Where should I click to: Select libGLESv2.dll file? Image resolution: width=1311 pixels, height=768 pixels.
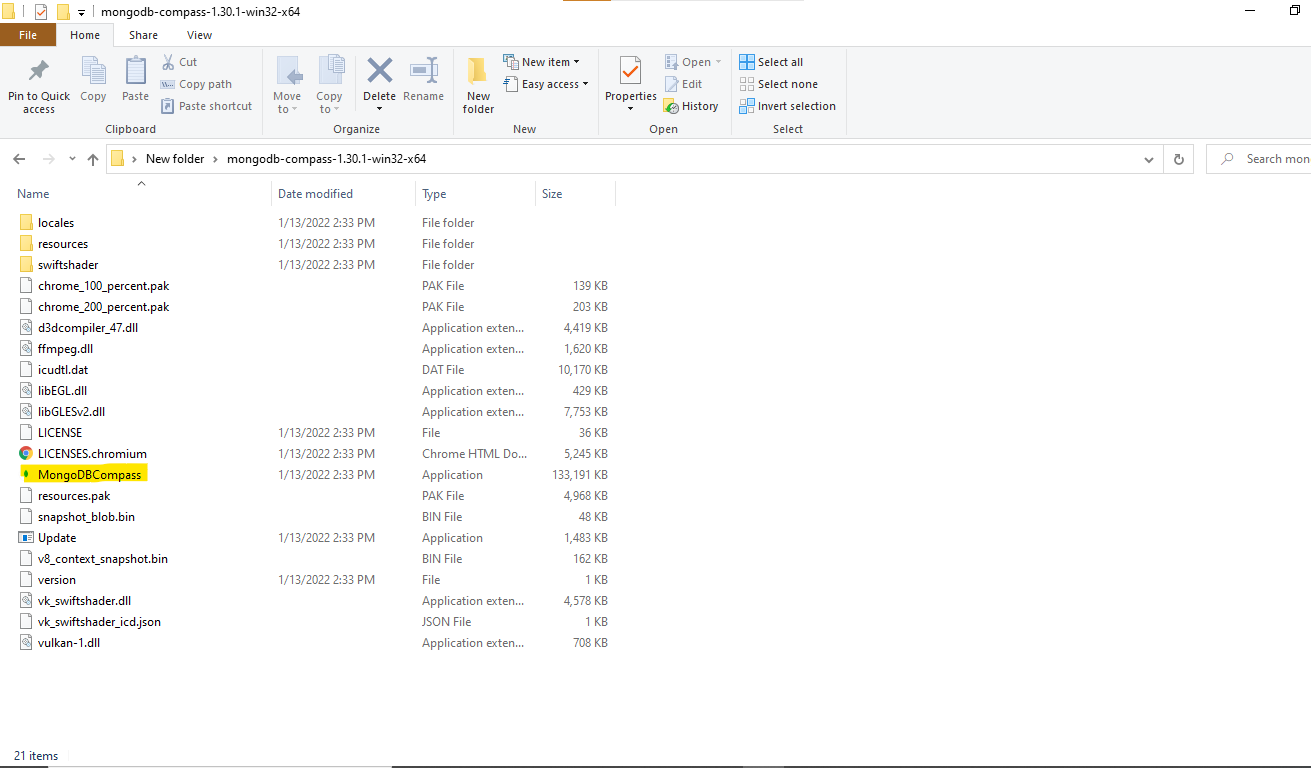(x=71, y=412)
